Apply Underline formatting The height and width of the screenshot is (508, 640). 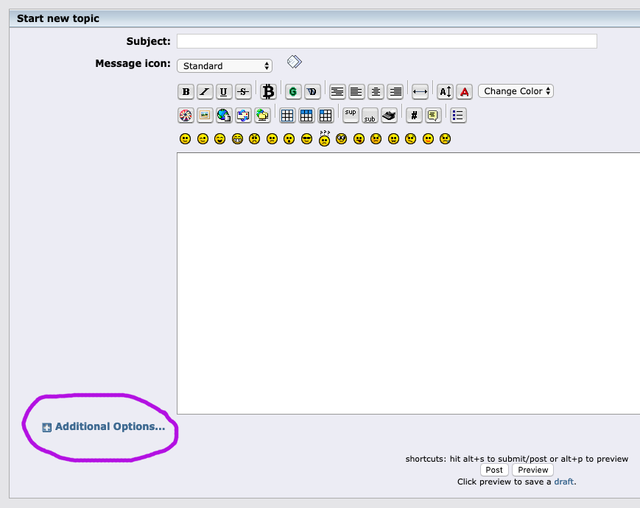(x=224, y=91)
